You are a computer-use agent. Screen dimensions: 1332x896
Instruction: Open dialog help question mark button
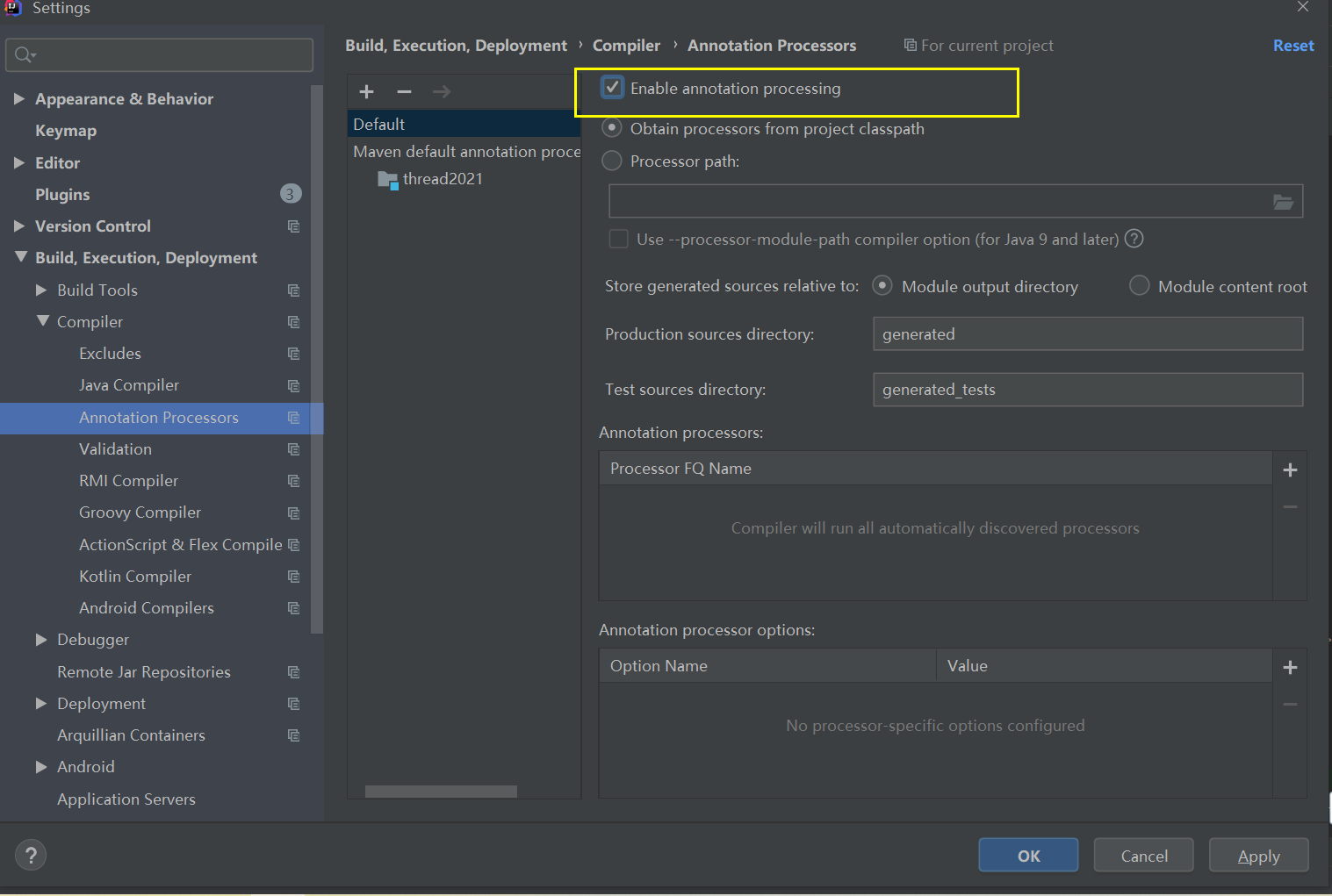[x=31, y=855]
